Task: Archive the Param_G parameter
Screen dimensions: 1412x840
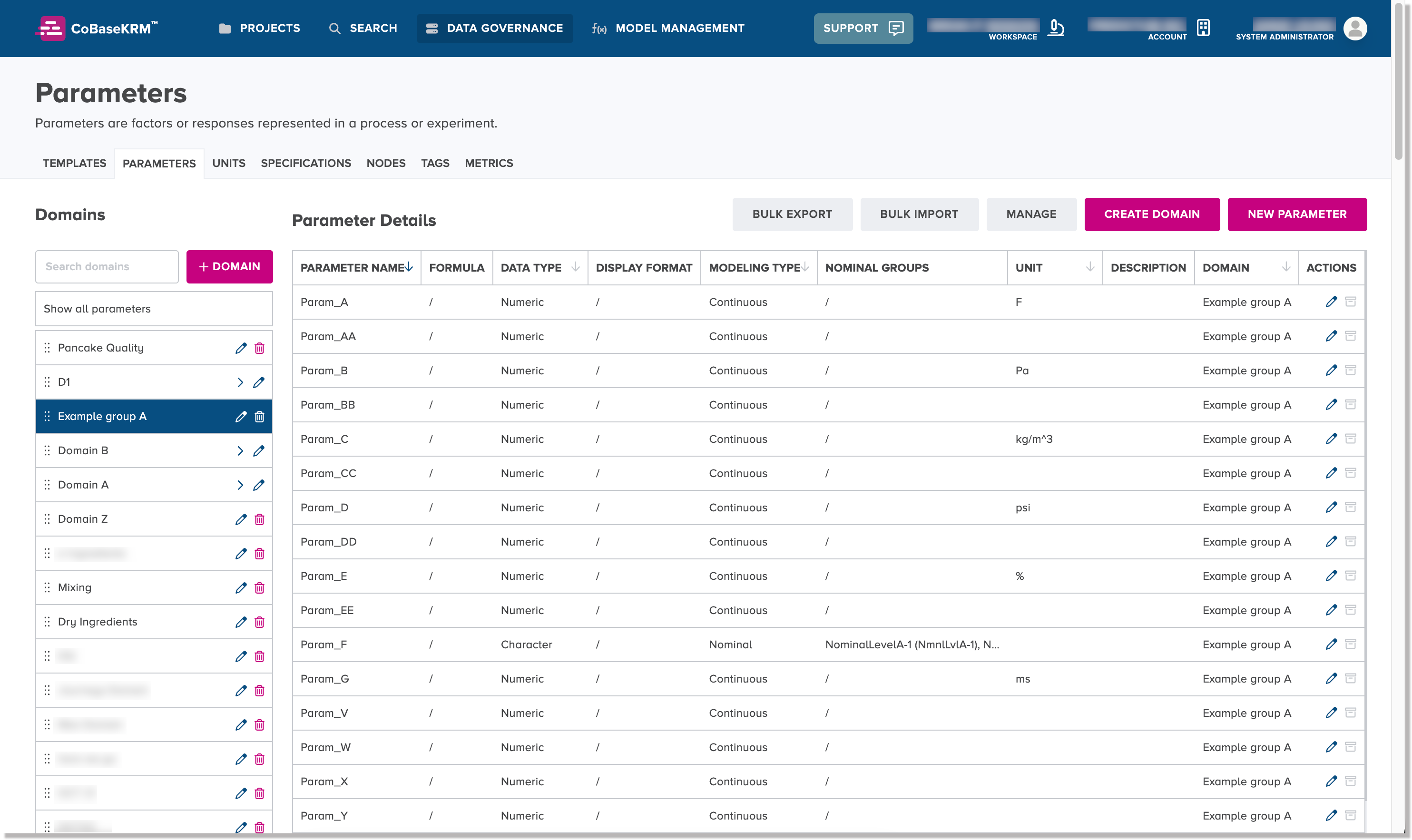Action: point(1350,678)
